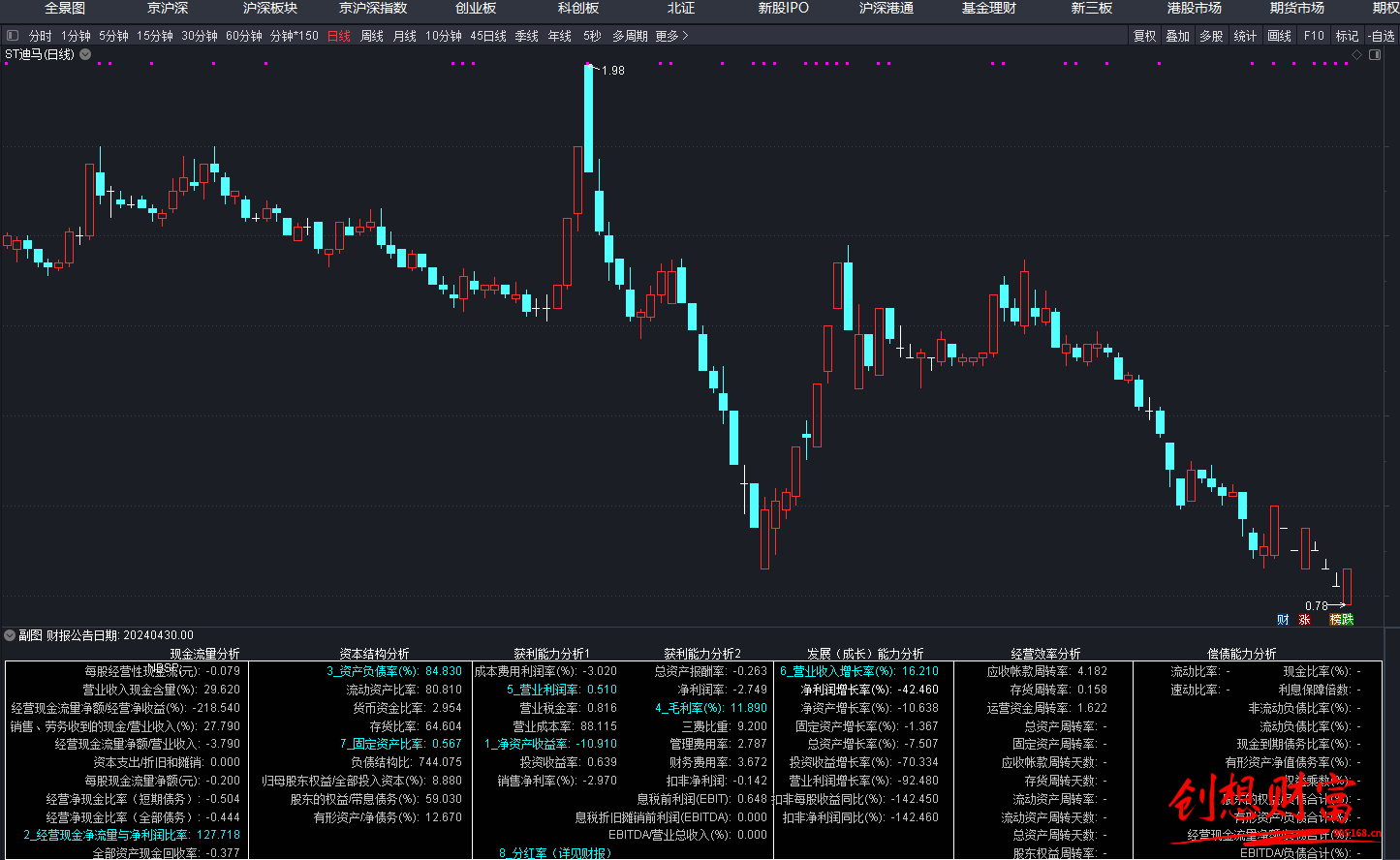Select the 10分钟 period
This screenshot has height=860, width=1400.
point(444,36)
